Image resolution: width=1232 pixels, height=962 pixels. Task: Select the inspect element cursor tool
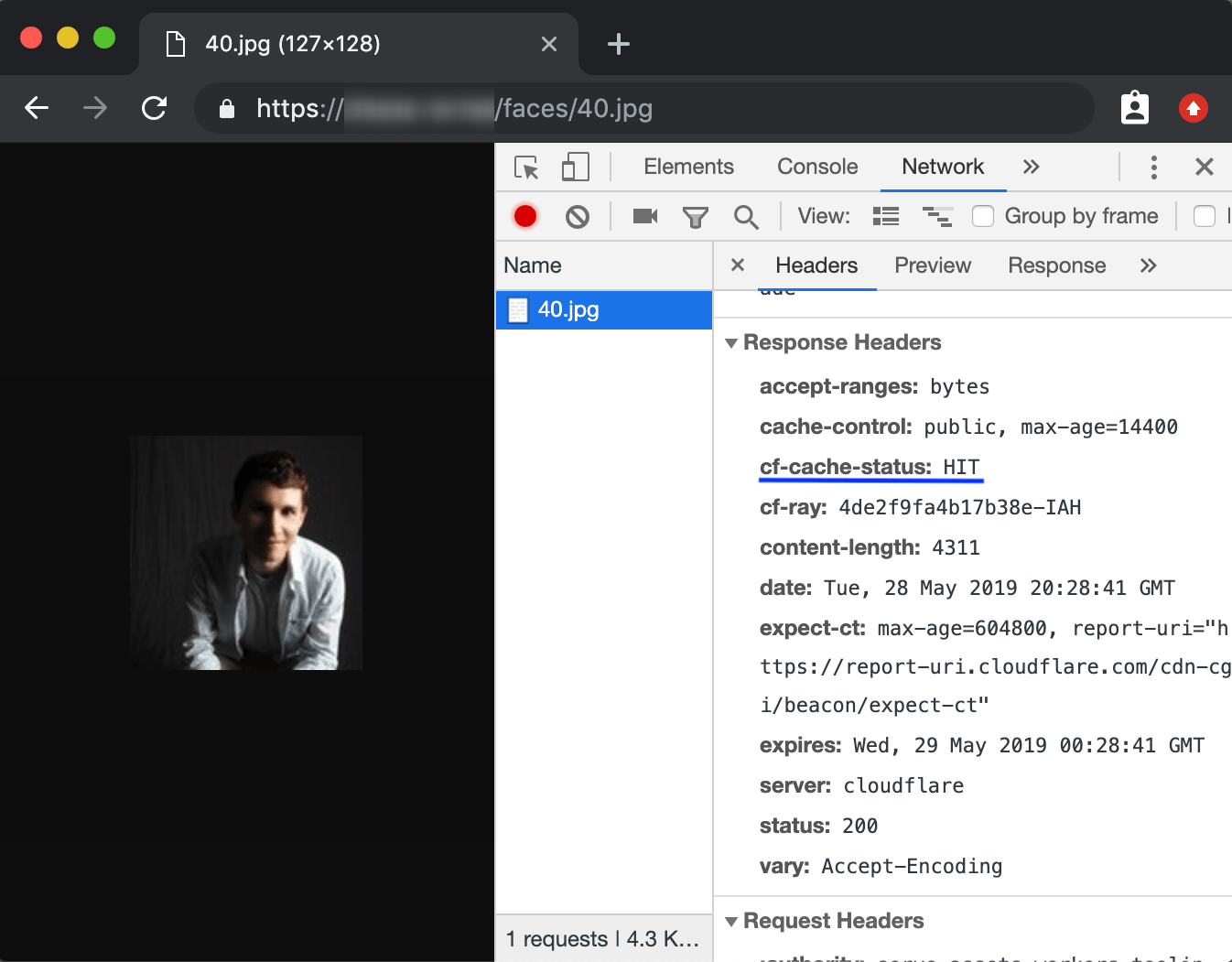click(524, 167)
